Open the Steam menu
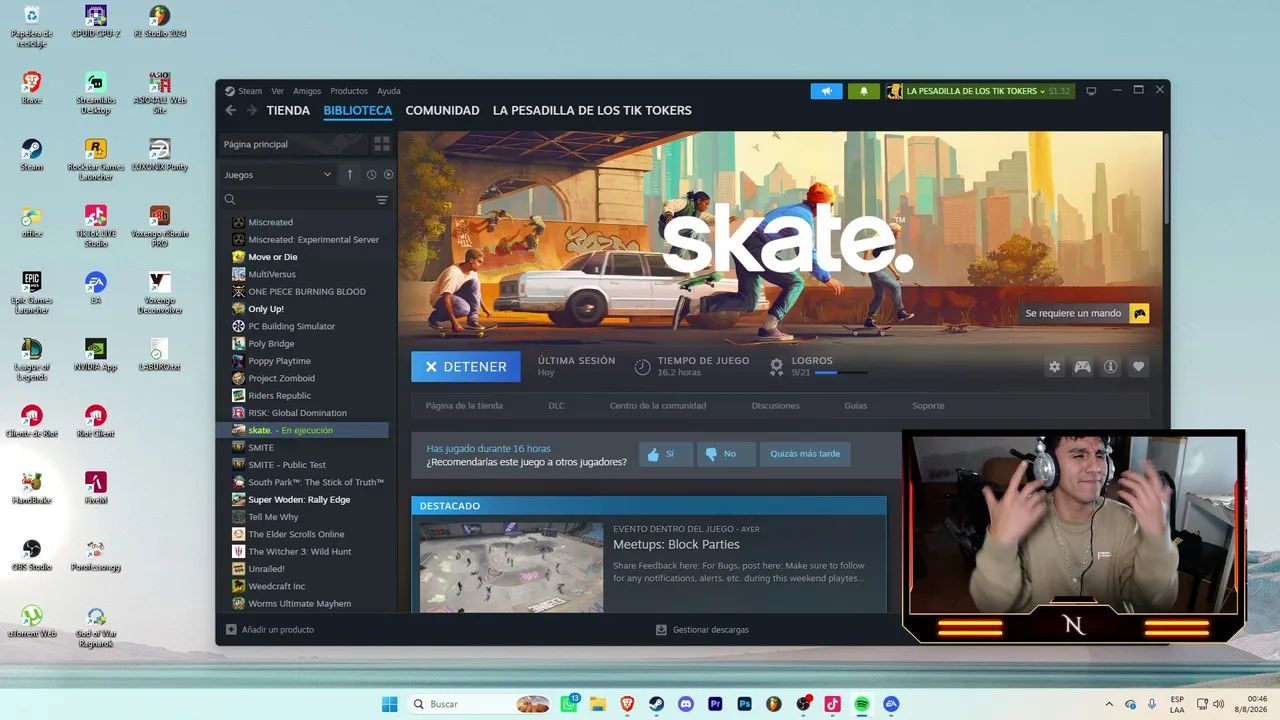This screenshot has width=1280, height=720. coord(250,91)
